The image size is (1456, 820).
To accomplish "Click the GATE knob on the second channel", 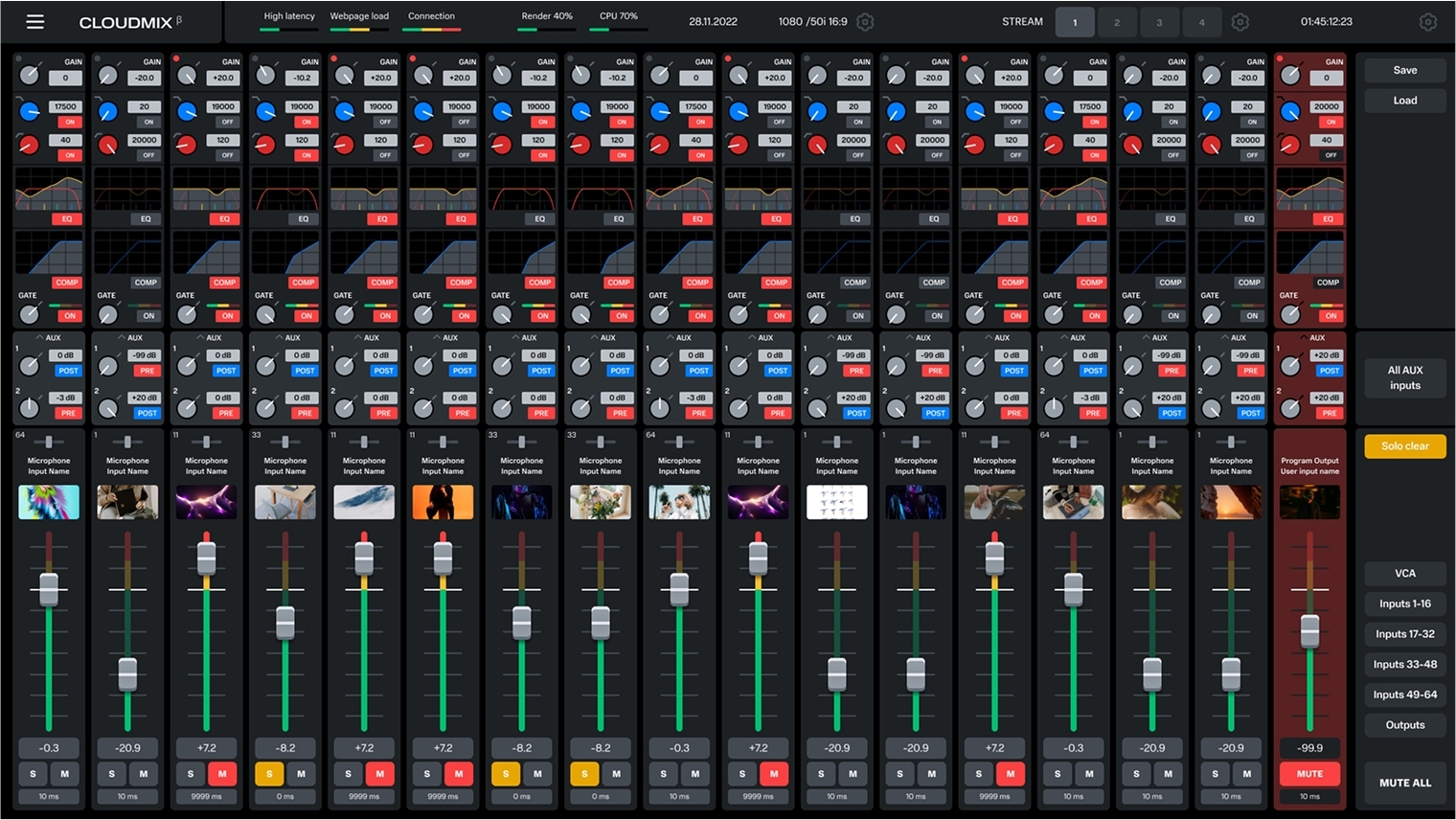I will click(107, 312).
